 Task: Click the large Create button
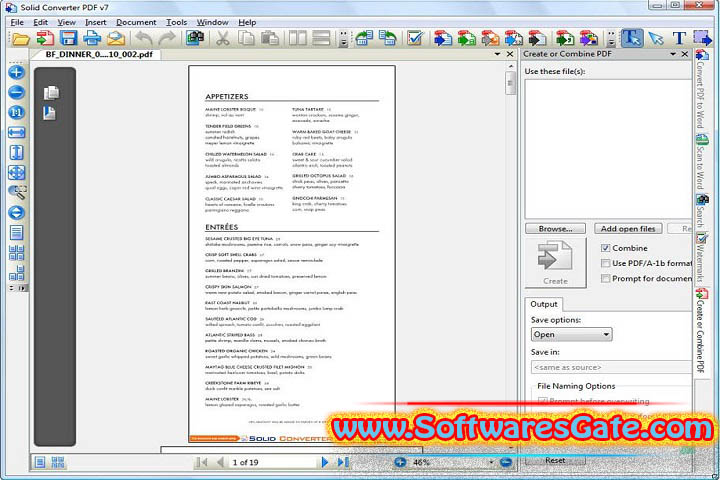click(556, 263)
